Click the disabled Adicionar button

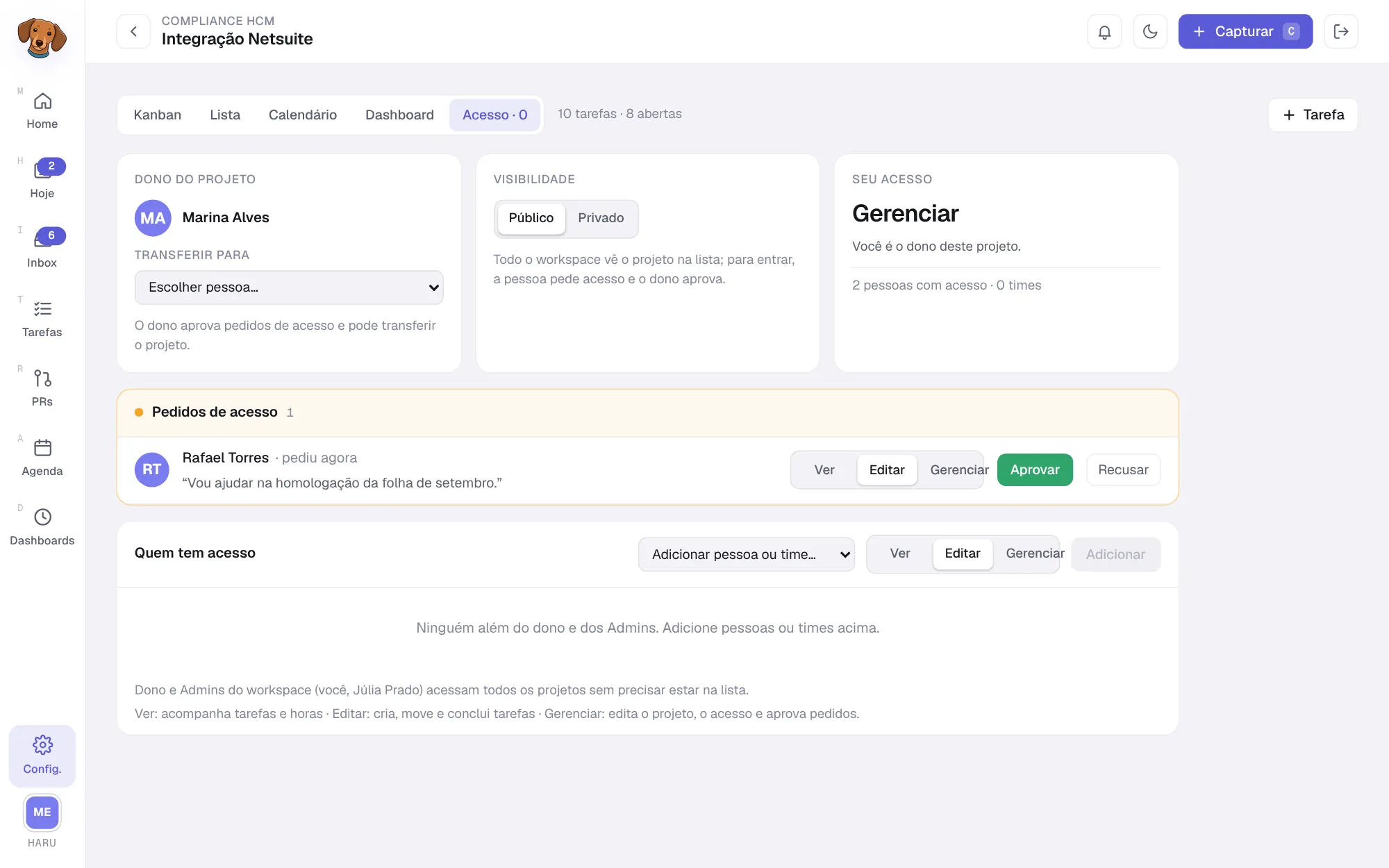[1115, 554]
